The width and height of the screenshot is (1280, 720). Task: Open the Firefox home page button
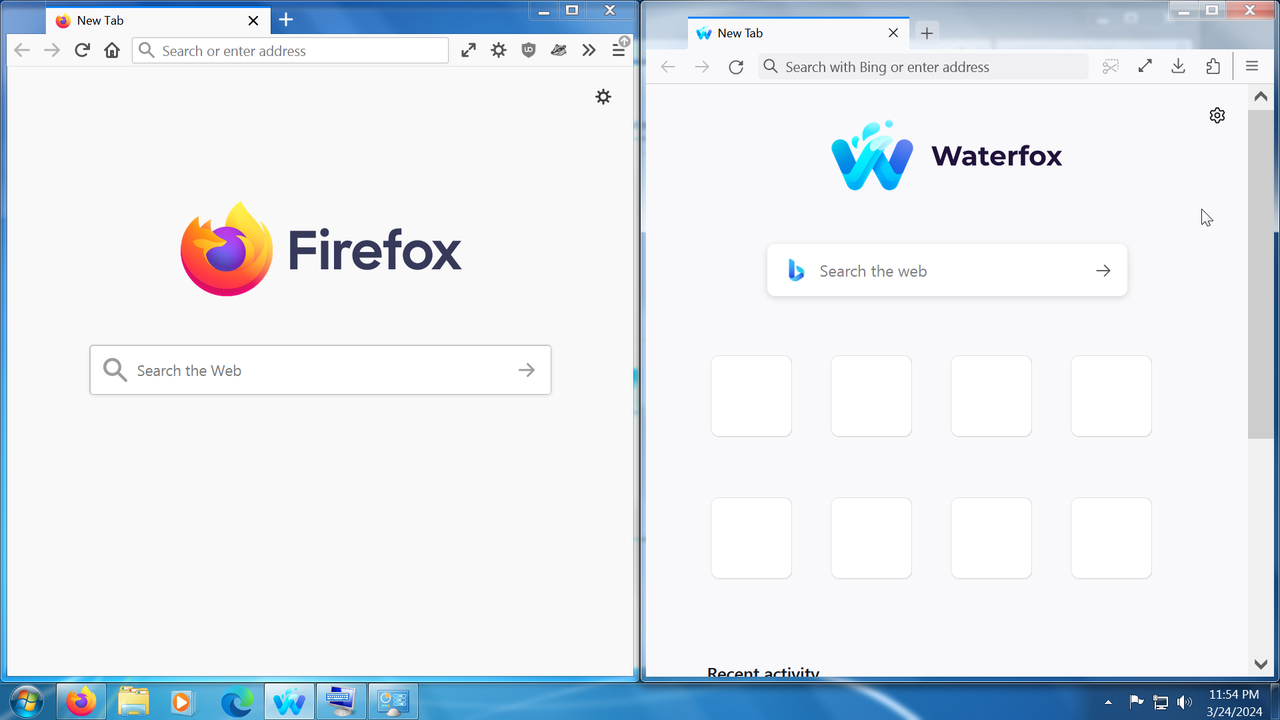pos(112,50)
